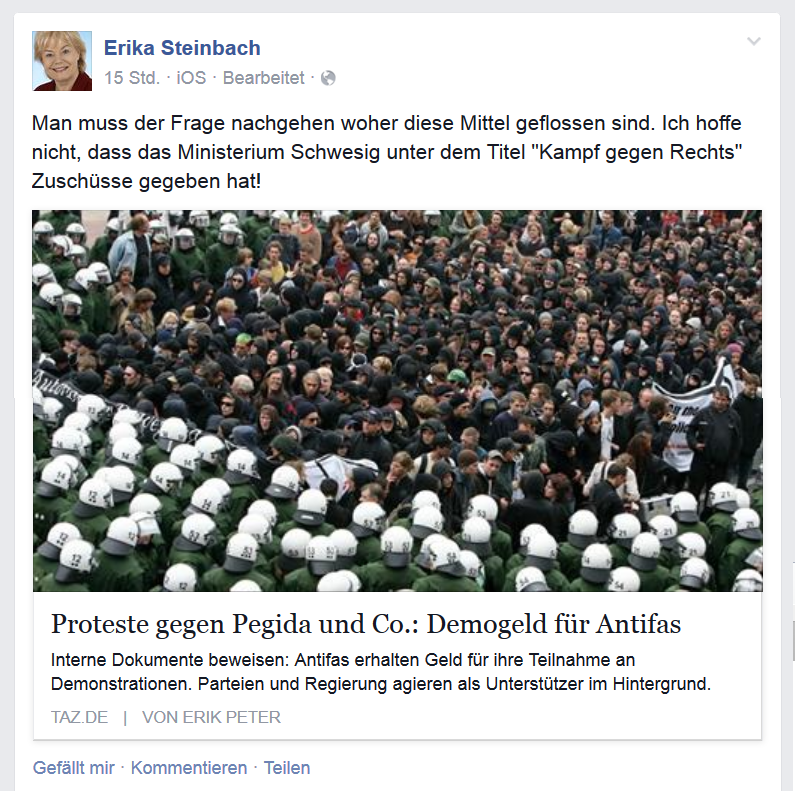Screen dimensions: 795x791
Task: Open the post options chevron menu
Action: [754, 42]
